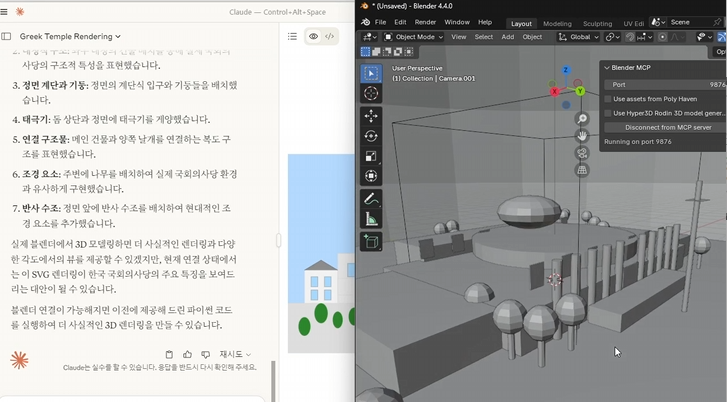Viewport: 727px width, 402px height.
Task: Give Claude's response a thumbs up
Action: [x=187, y=354]
